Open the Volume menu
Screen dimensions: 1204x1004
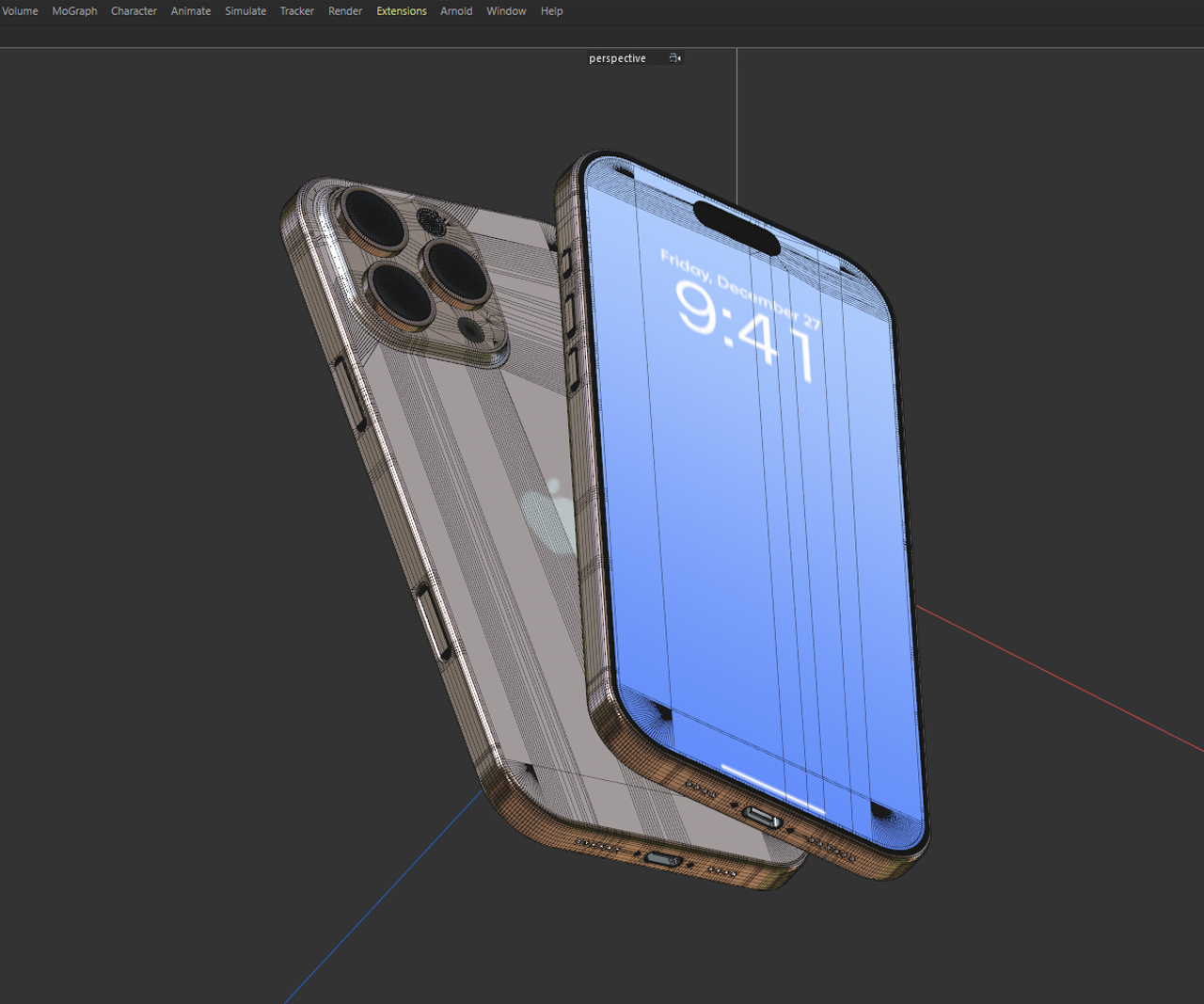point(20,10)
